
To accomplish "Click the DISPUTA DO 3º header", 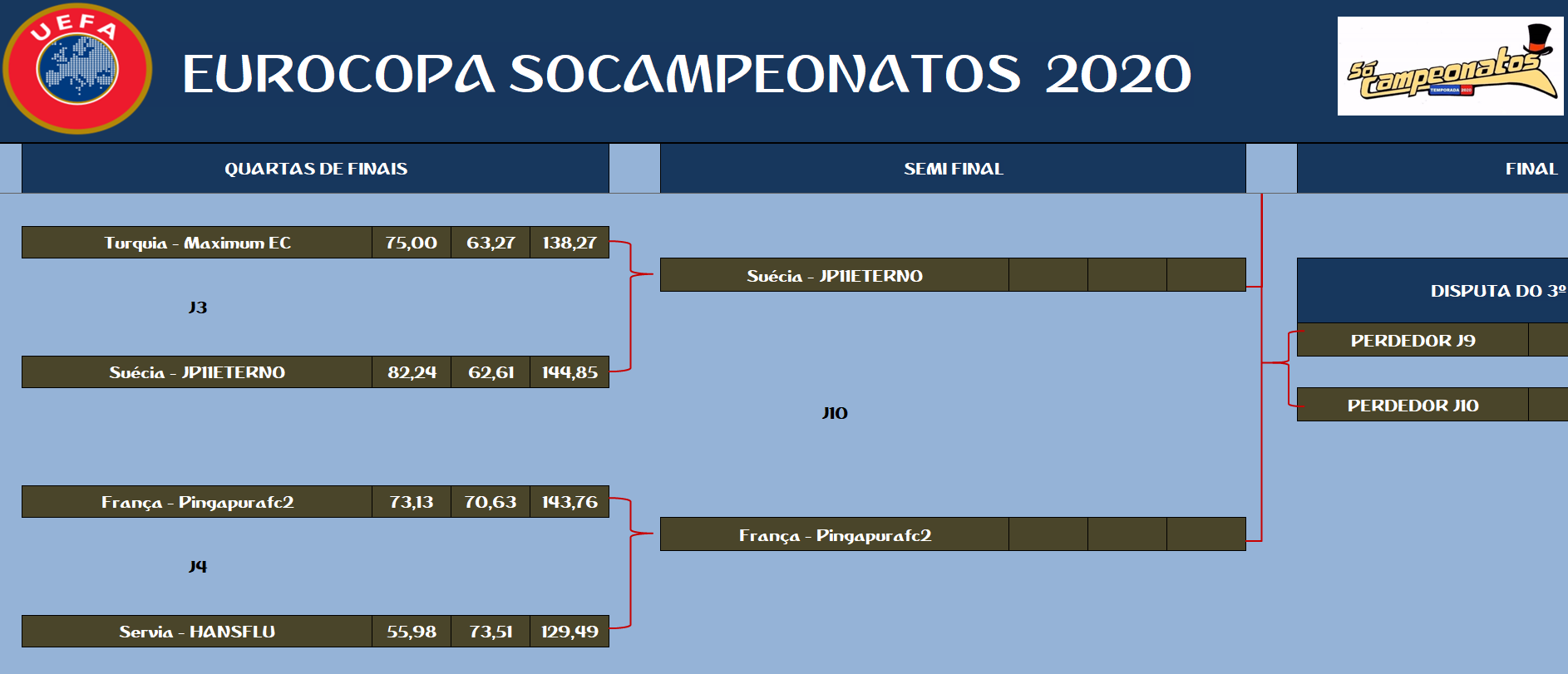I will [1497, 291].
